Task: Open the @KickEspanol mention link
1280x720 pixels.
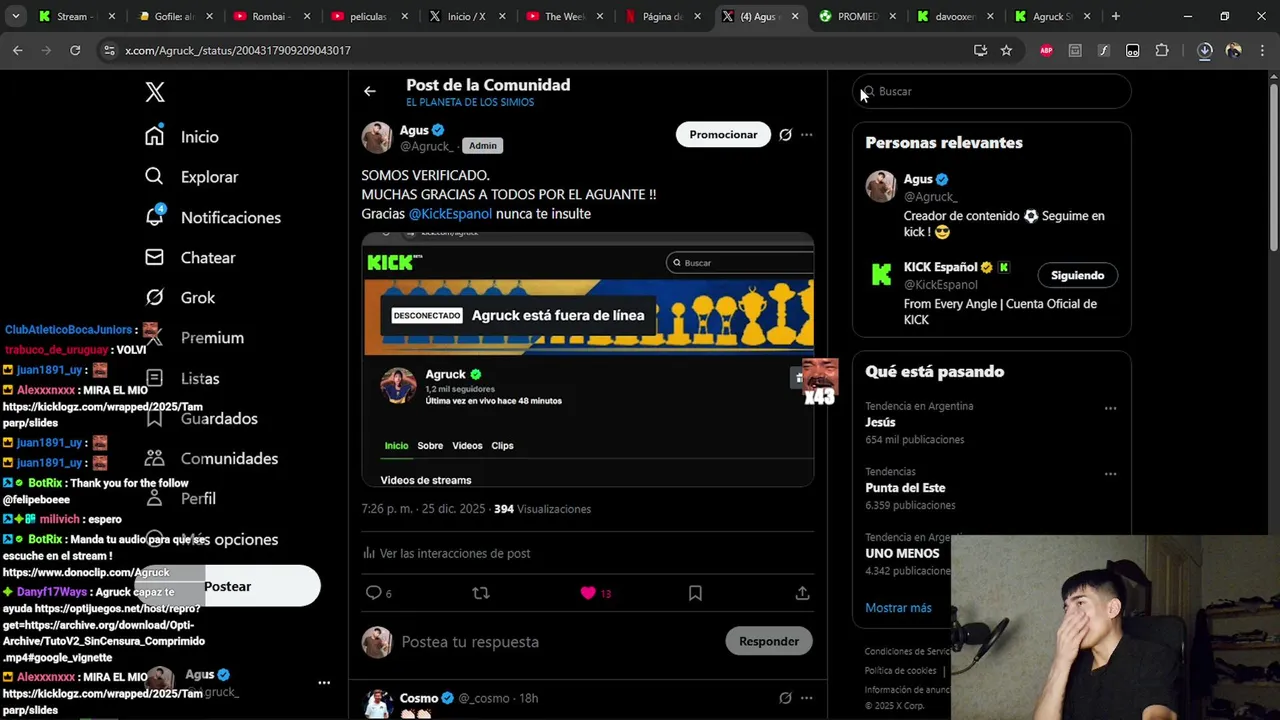Action: 450,214
